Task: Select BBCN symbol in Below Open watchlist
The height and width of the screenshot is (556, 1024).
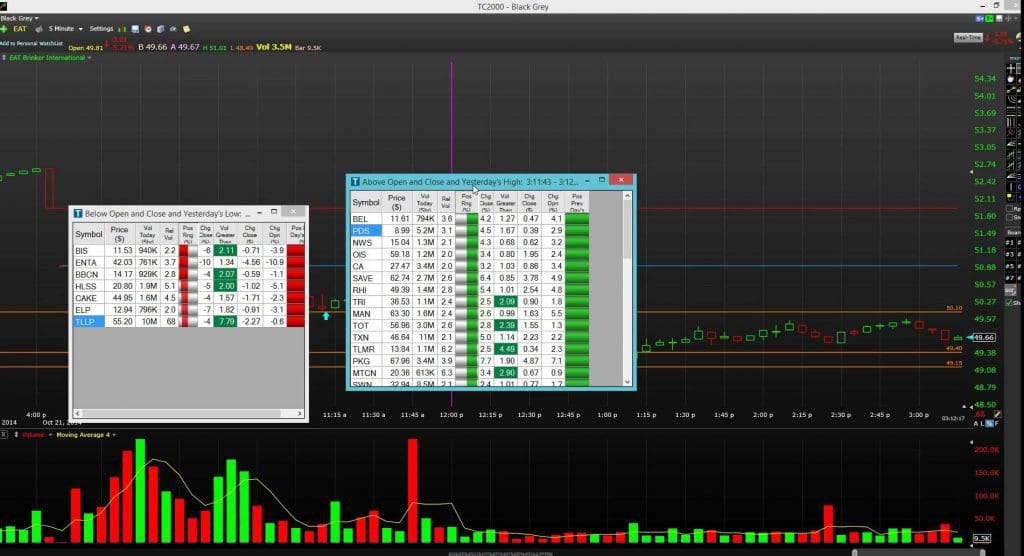Action: pos(86,274)
